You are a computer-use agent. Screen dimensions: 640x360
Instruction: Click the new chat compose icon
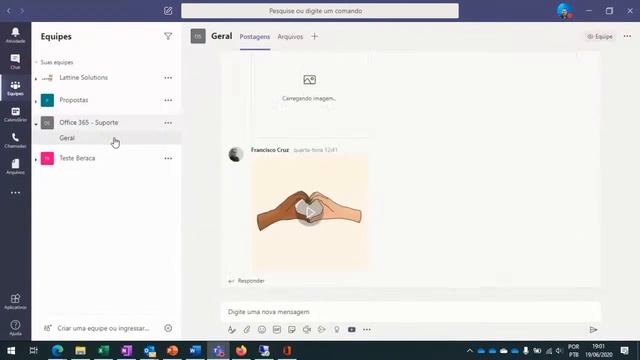tap(168, 11)
